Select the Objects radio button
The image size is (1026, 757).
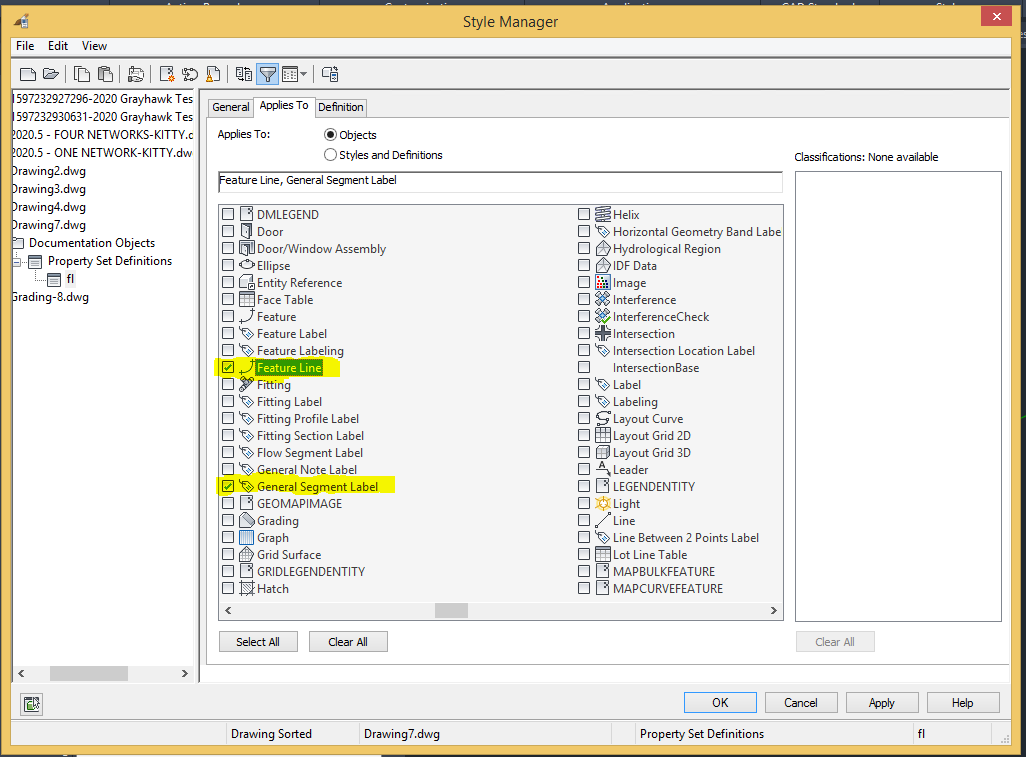(330, 135)
